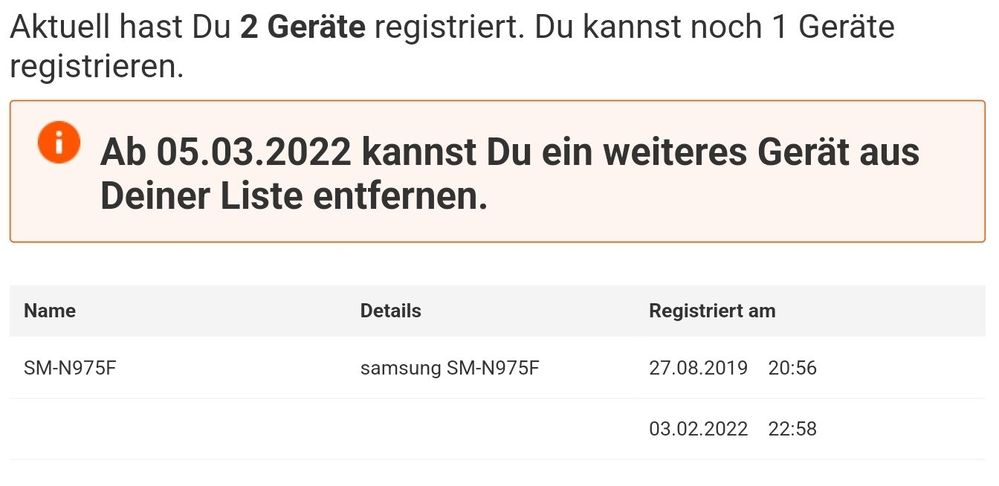The image size is (999, 486).
Task: Click the word "registrieren." in the intro
Action: point(97,68)
